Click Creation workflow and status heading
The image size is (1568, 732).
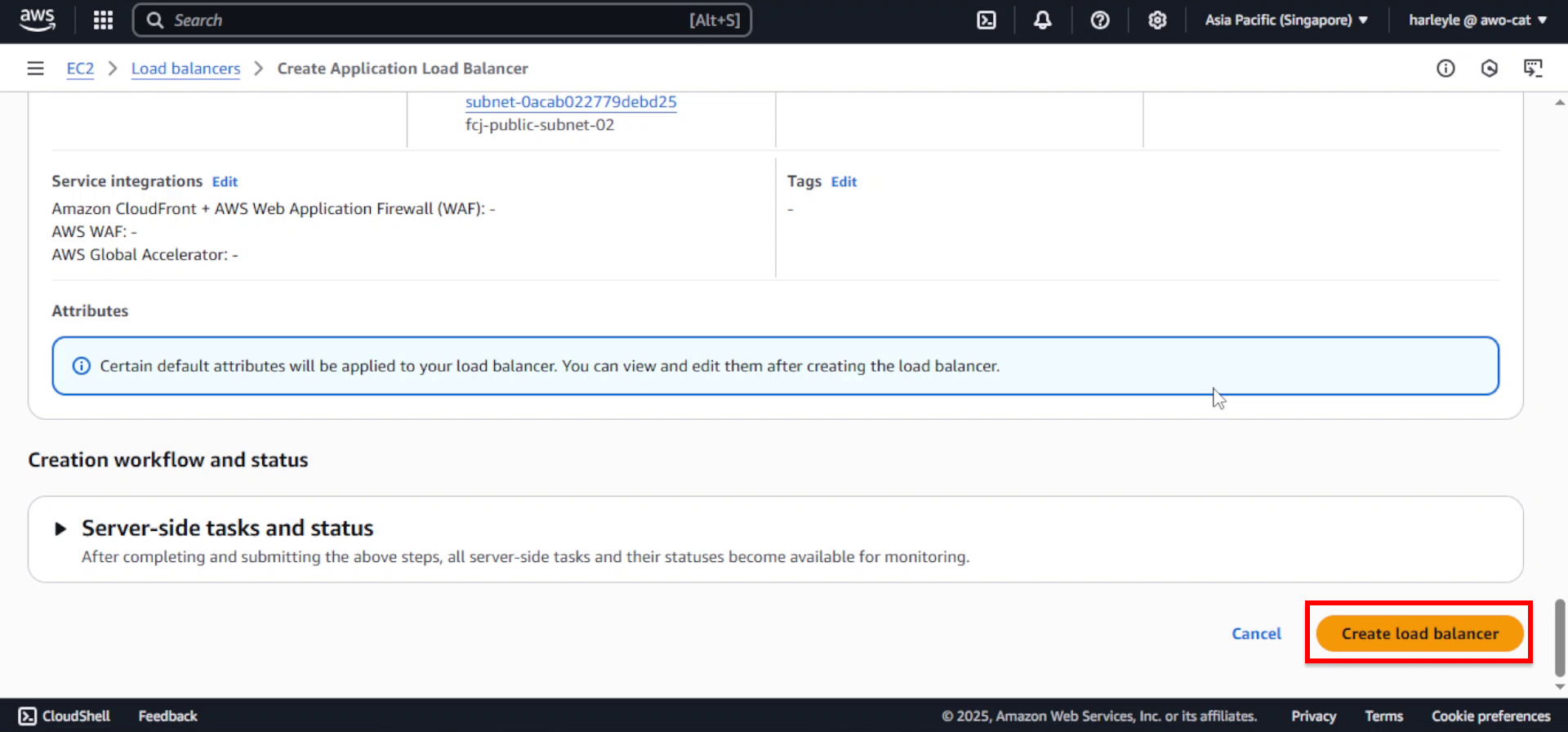click(168, 460)
